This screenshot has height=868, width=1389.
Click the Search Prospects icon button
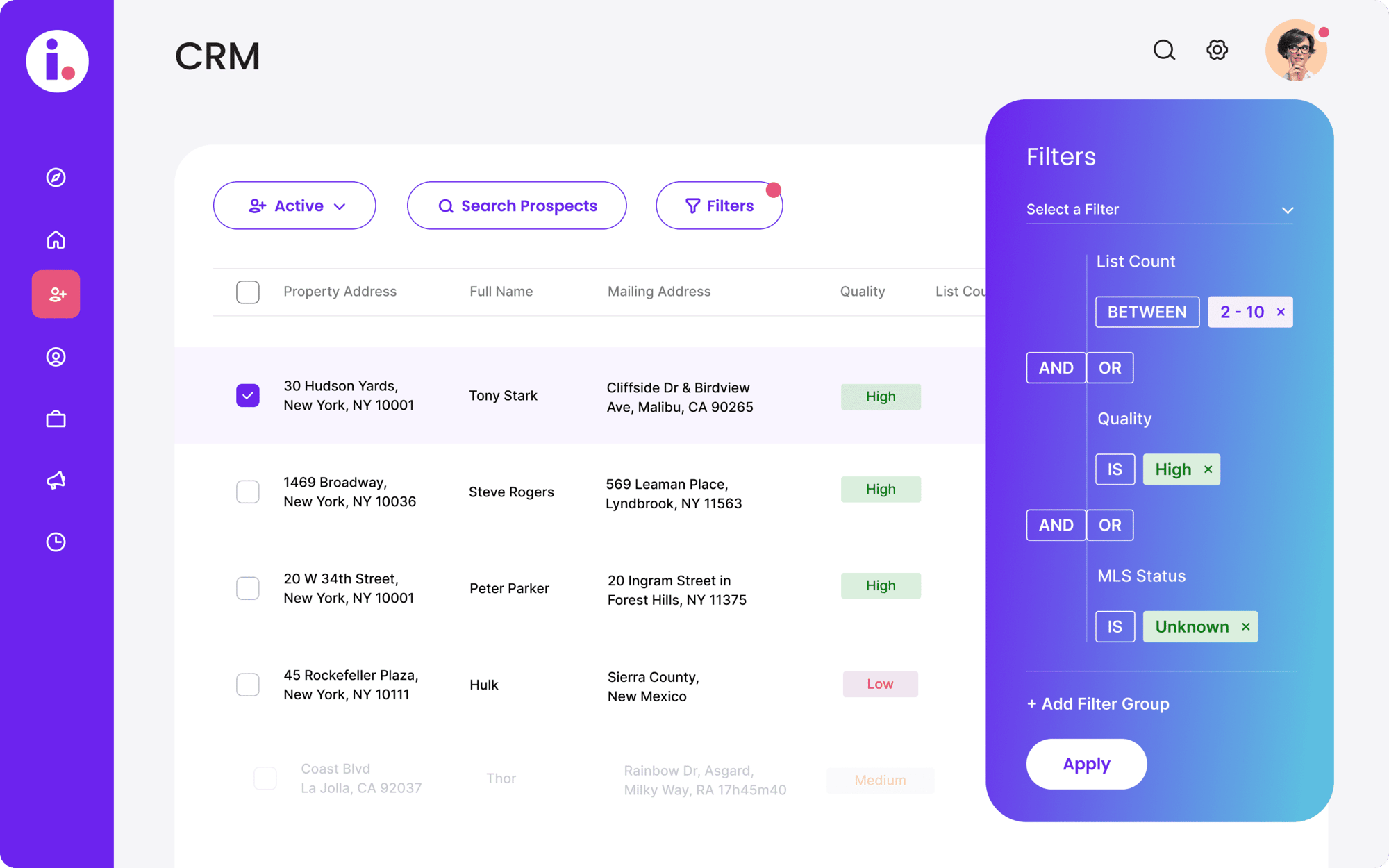pos(446,205)
